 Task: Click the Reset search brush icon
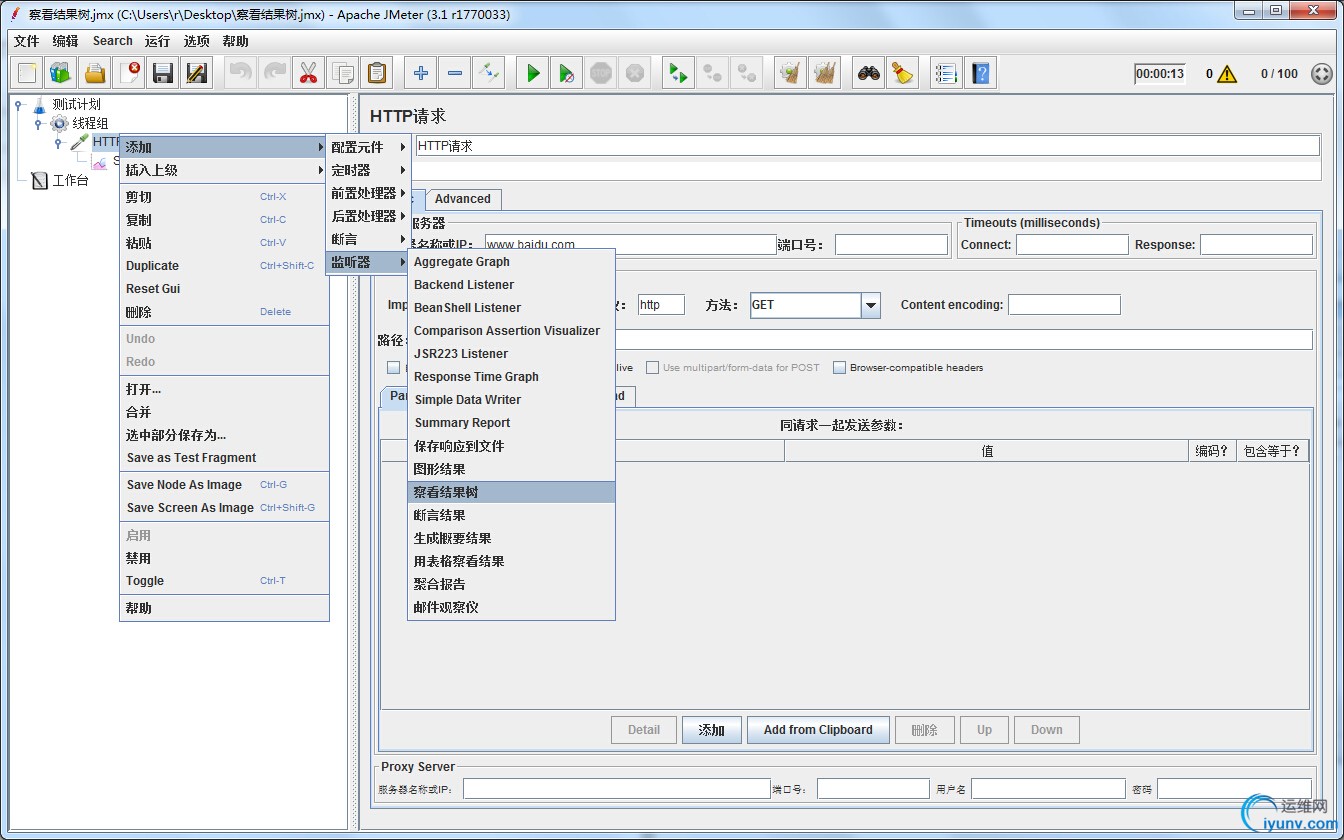coord(903,73)
